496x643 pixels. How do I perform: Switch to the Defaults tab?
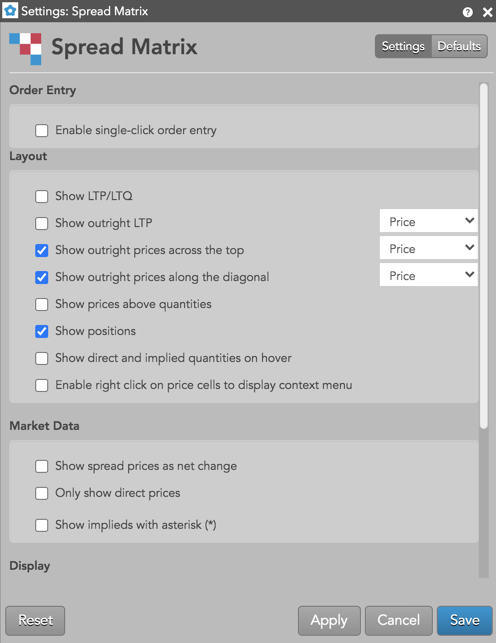point(459,46)
